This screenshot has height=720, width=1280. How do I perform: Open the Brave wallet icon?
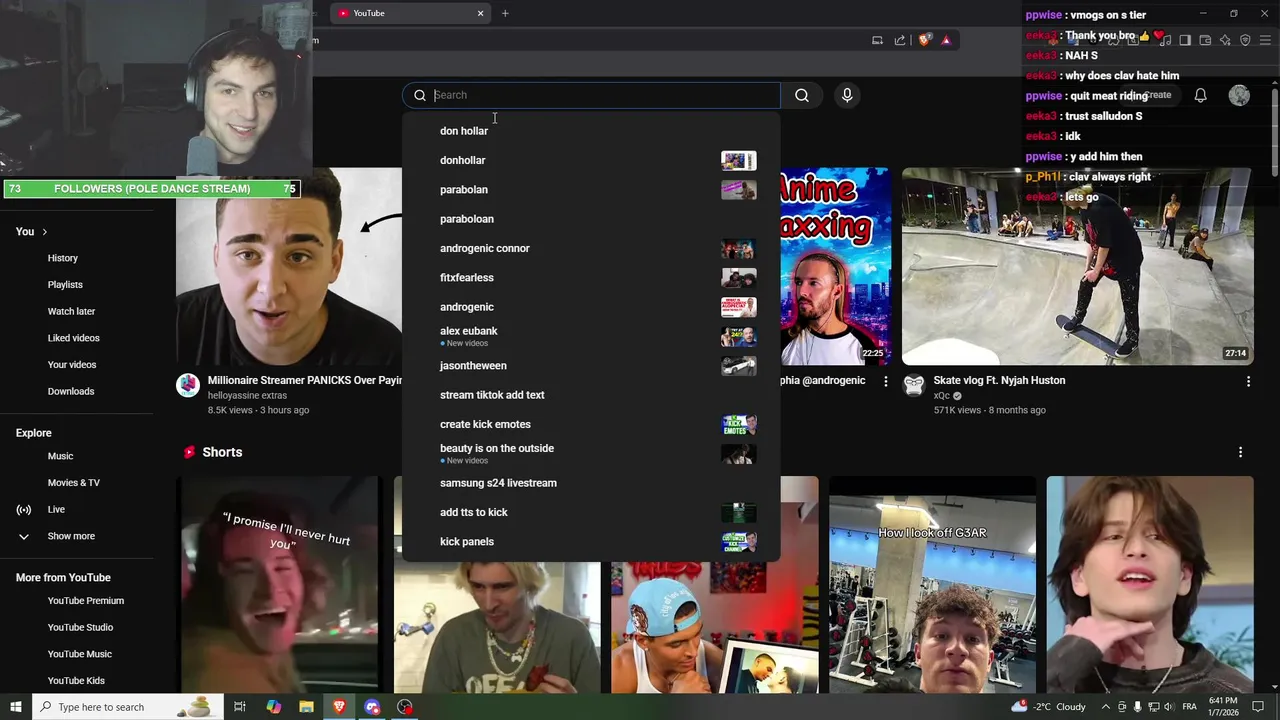[1205, 40]
